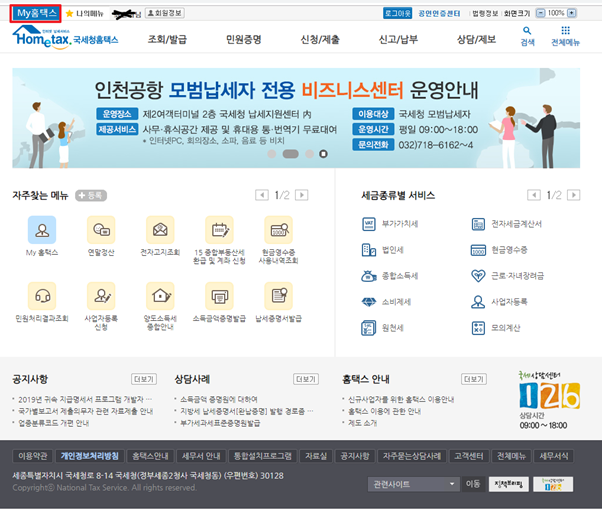602x517 pixels.
Task: Click the 126 국세상담센터 banner
Action: (549, 400)
